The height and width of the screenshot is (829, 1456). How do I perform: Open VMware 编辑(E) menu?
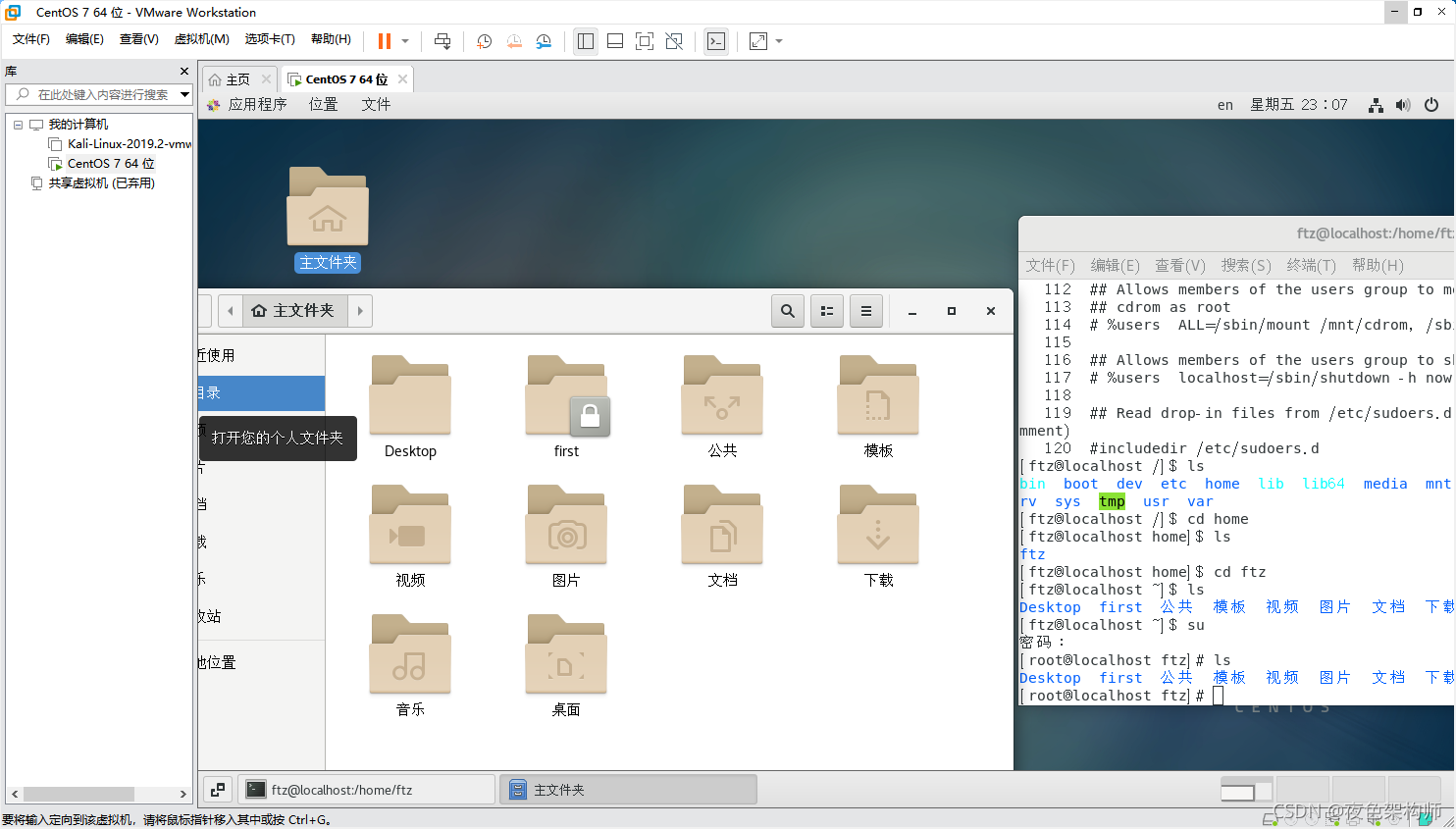coord(84,39)
